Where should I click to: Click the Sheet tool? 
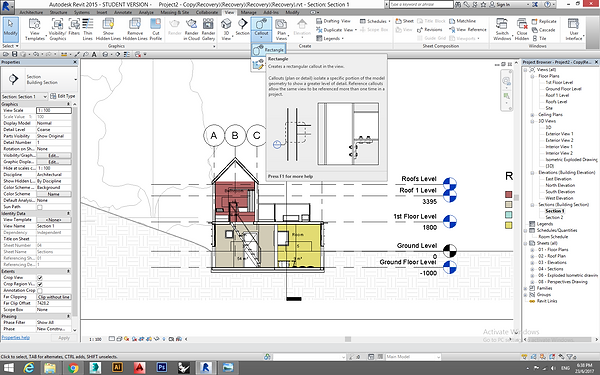pos(404,21)
